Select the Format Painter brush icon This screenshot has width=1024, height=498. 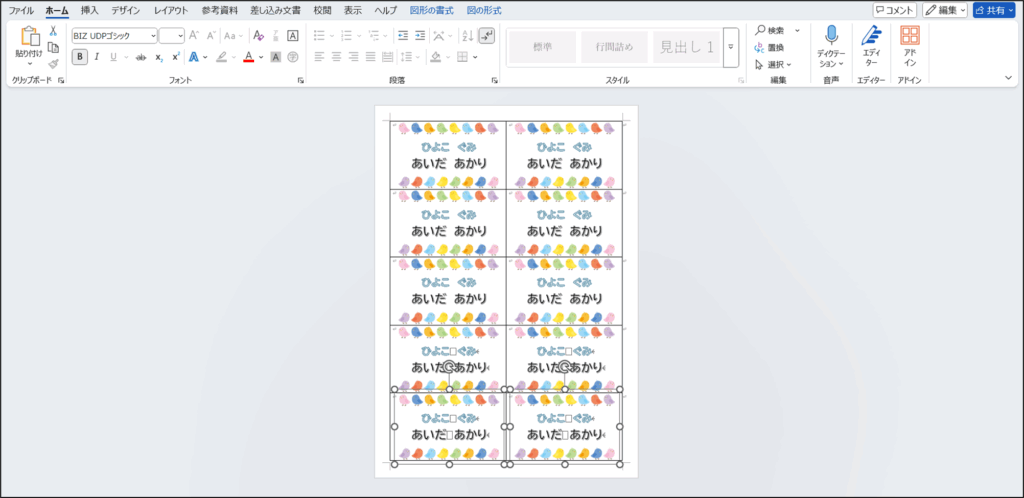[x=54, y=64]
